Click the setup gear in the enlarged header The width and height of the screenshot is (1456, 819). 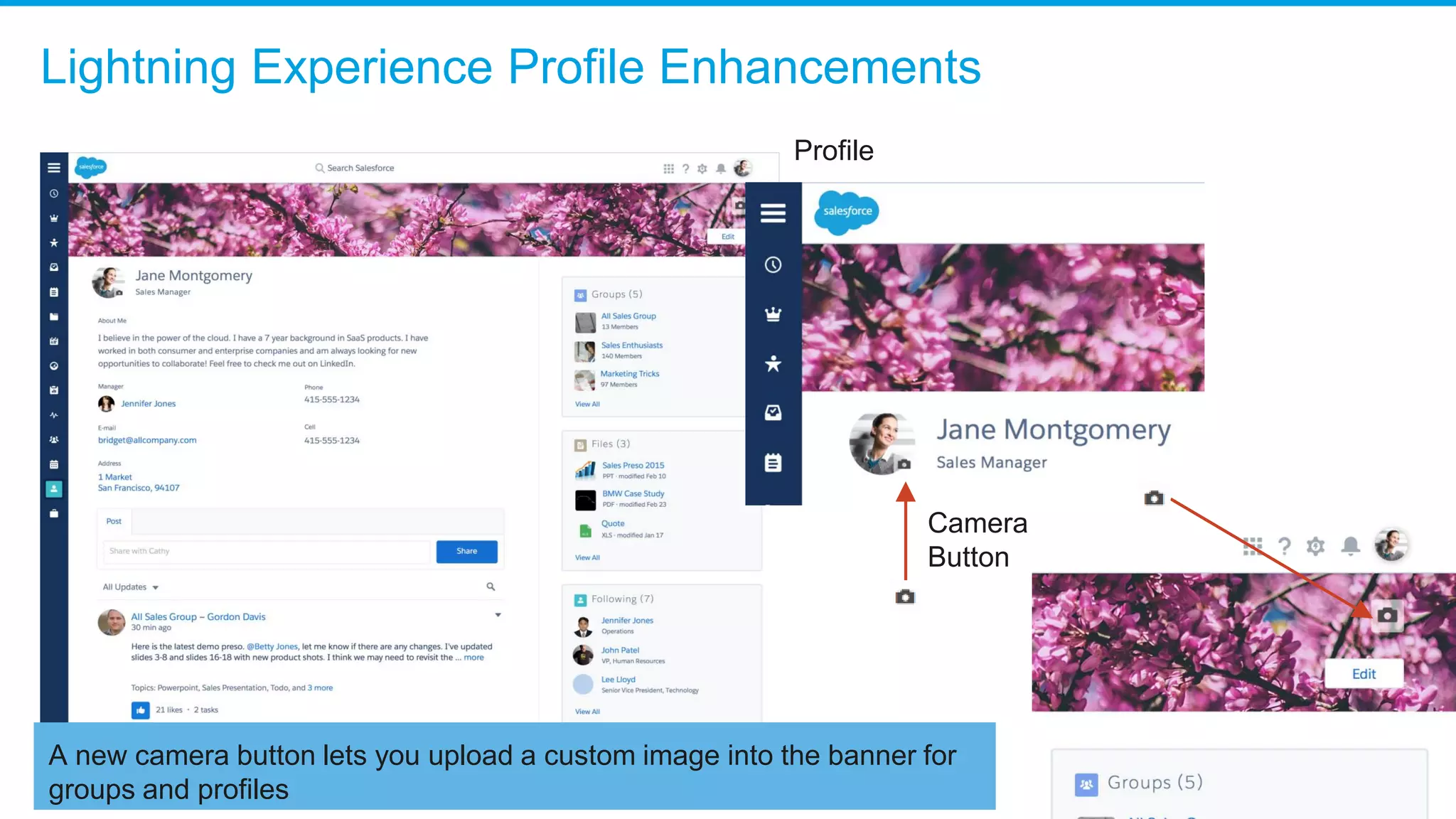1315,546
